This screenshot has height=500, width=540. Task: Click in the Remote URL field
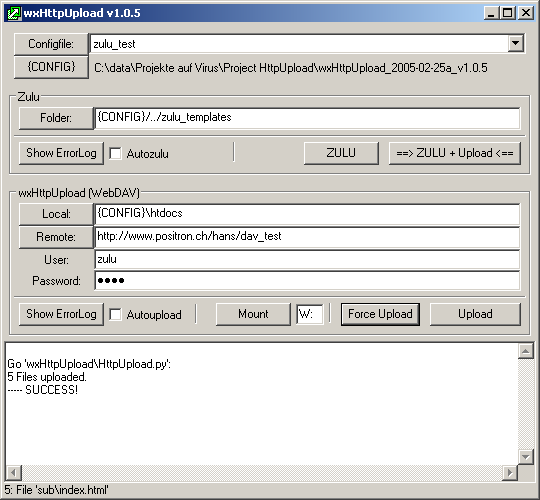click(307, 237)
